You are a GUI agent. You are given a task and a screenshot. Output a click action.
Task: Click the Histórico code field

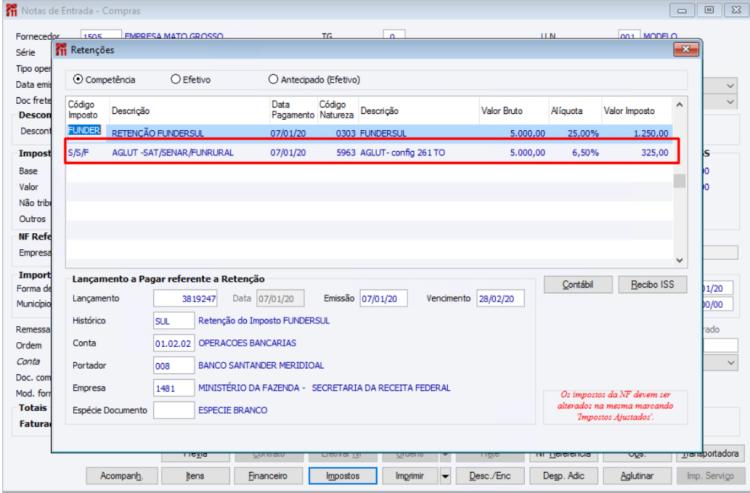coord(174,321)
